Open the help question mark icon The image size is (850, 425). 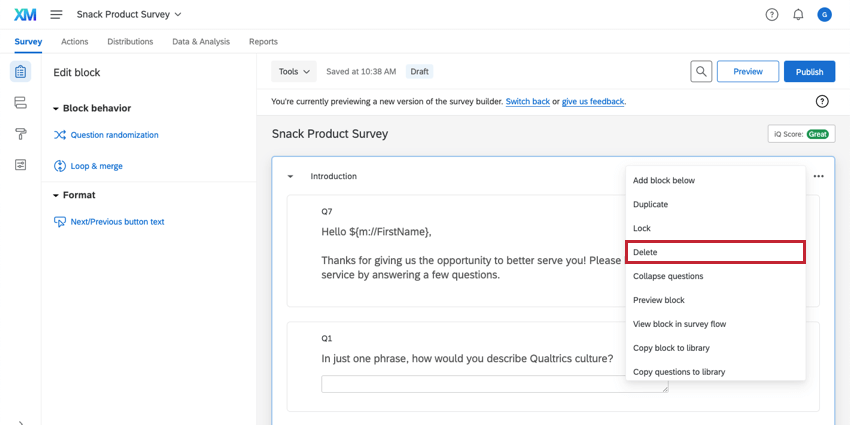click(x=772, y=14)
